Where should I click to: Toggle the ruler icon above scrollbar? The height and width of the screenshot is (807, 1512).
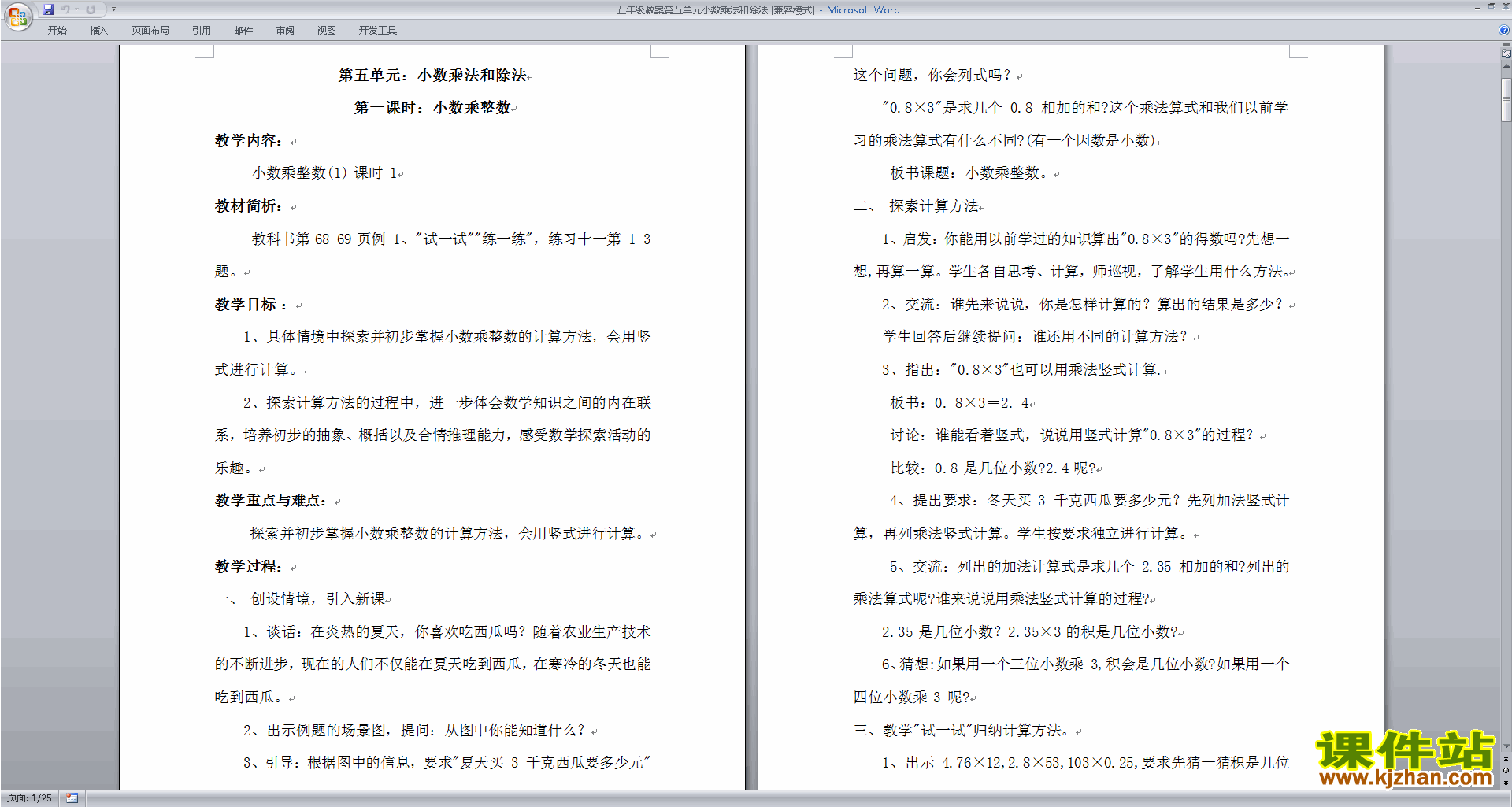[x=1506, y=54]
